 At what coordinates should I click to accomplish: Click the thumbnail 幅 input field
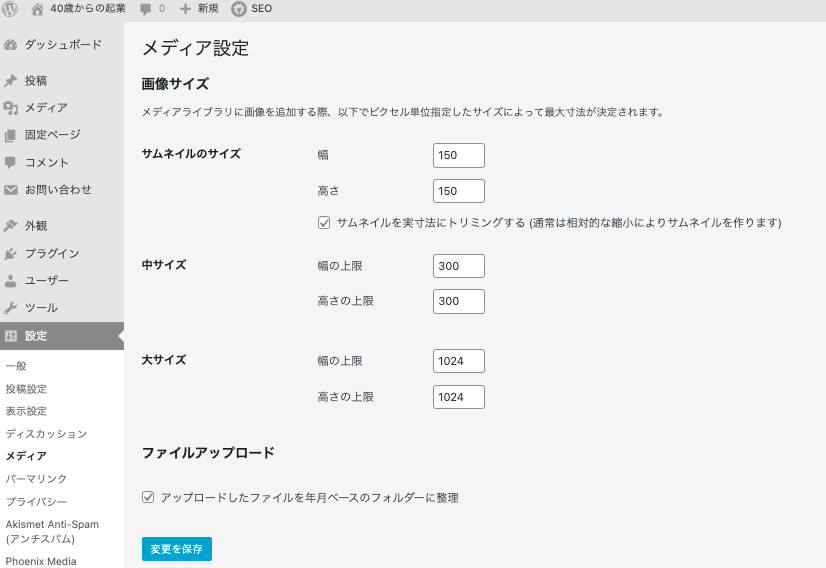(459, 155)
